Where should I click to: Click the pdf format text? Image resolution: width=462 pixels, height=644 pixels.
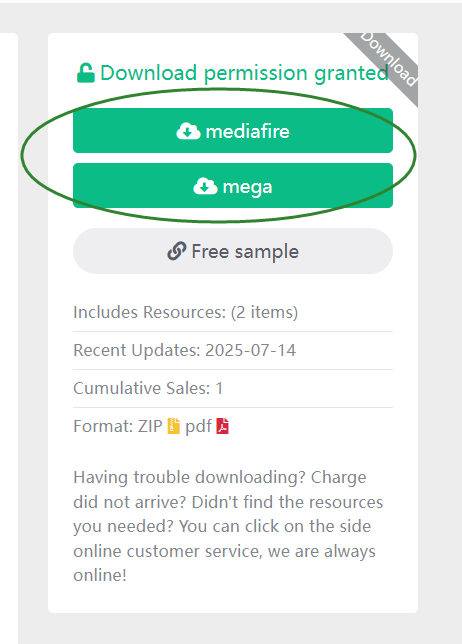coord(198,427)
